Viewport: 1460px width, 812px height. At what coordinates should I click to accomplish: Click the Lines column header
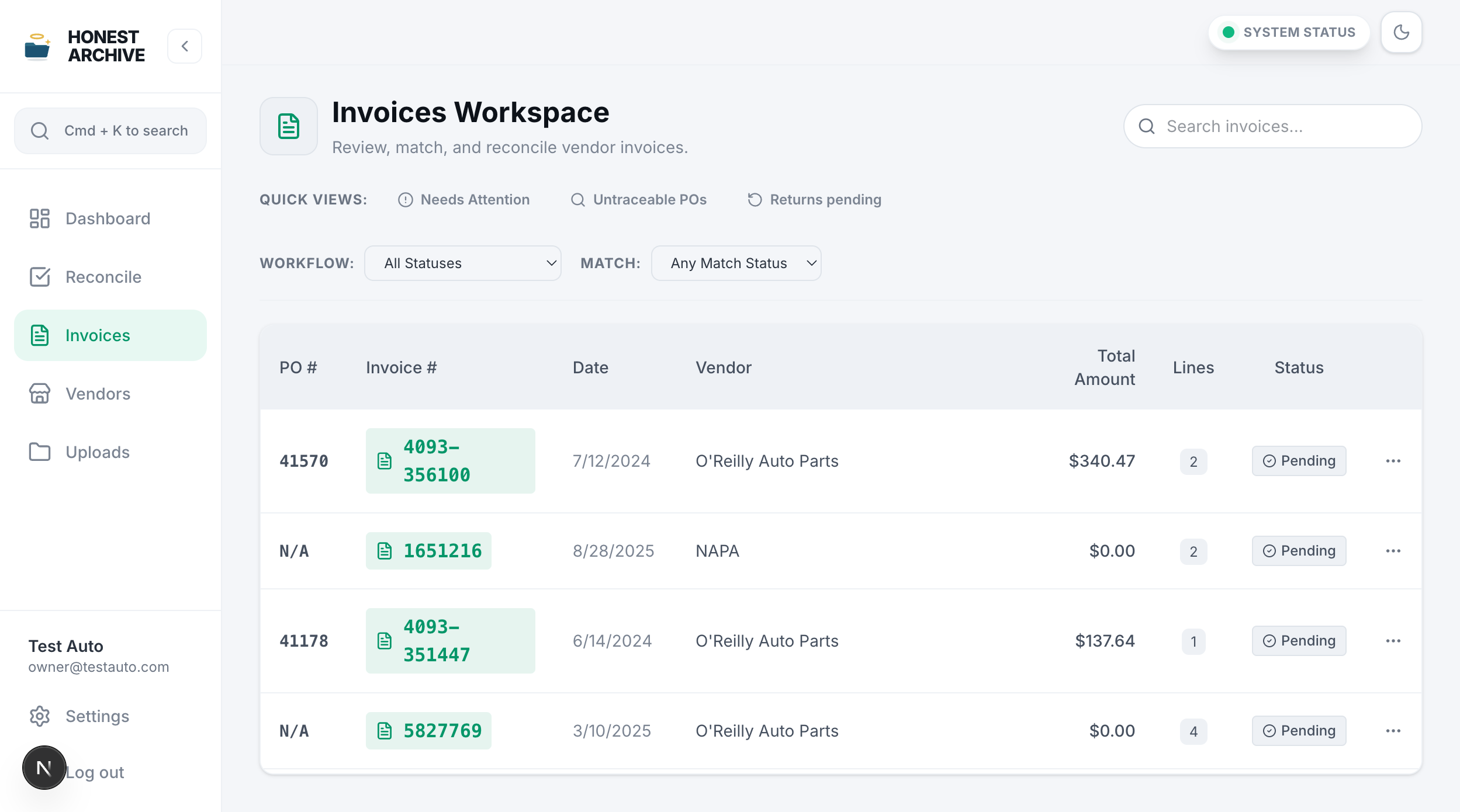[1193, 367]
